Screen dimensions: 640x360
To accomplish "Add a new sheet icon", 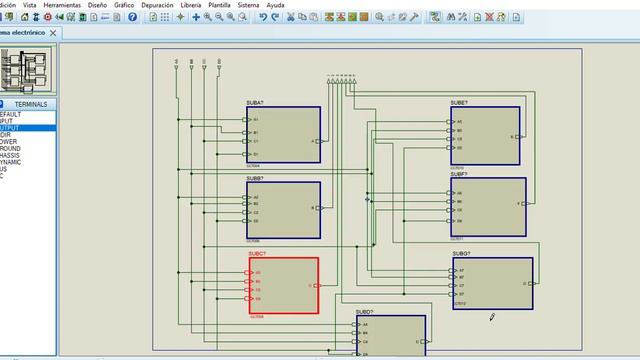I will [477, 17].
